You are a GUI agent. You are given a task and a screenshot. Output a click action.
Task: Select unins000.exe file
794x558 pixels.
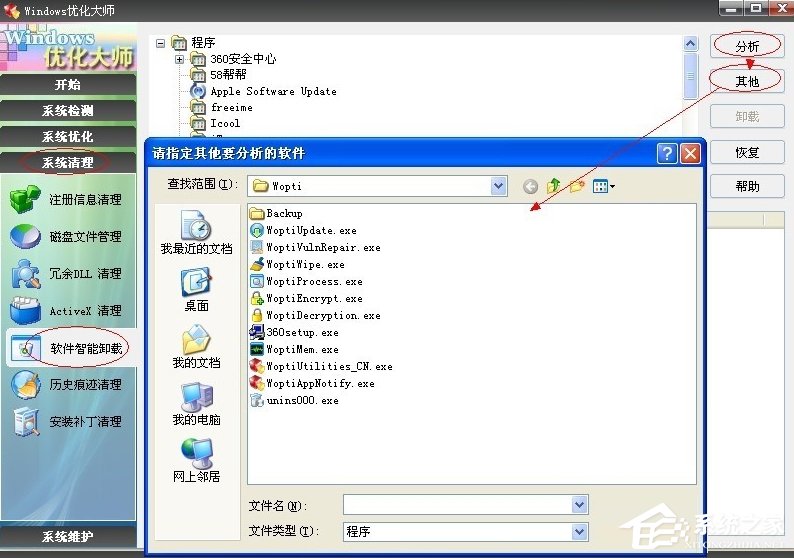coord(294,401)
